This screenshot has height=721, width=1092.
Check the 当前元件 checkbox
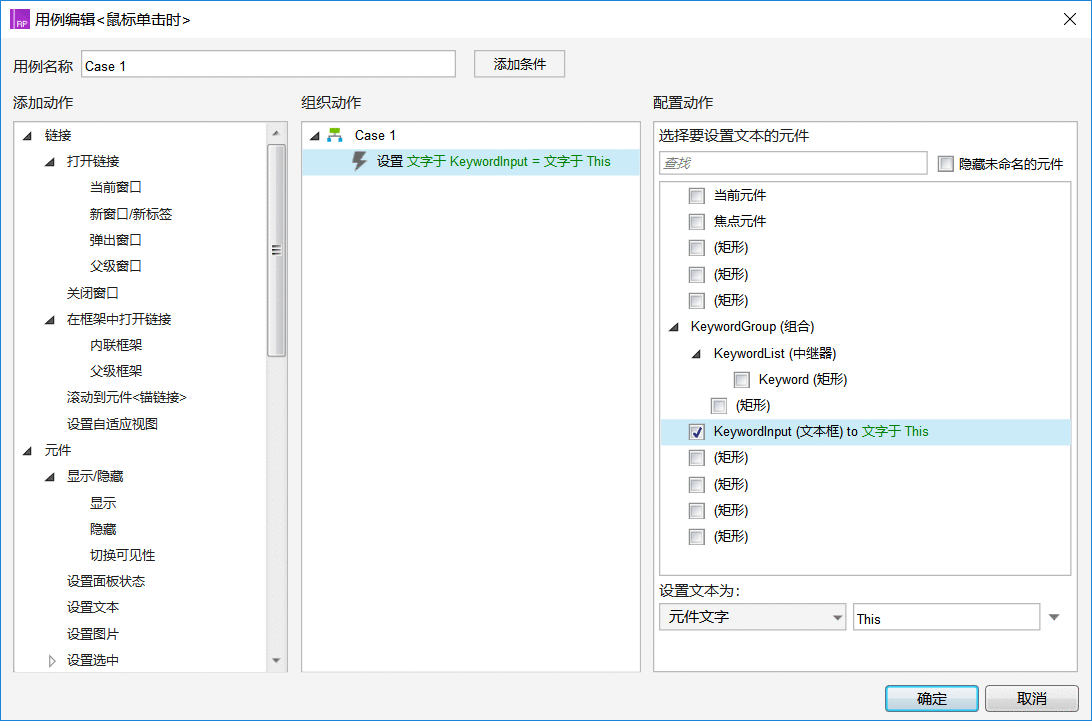pyautogui.click(x=696, y=196)
